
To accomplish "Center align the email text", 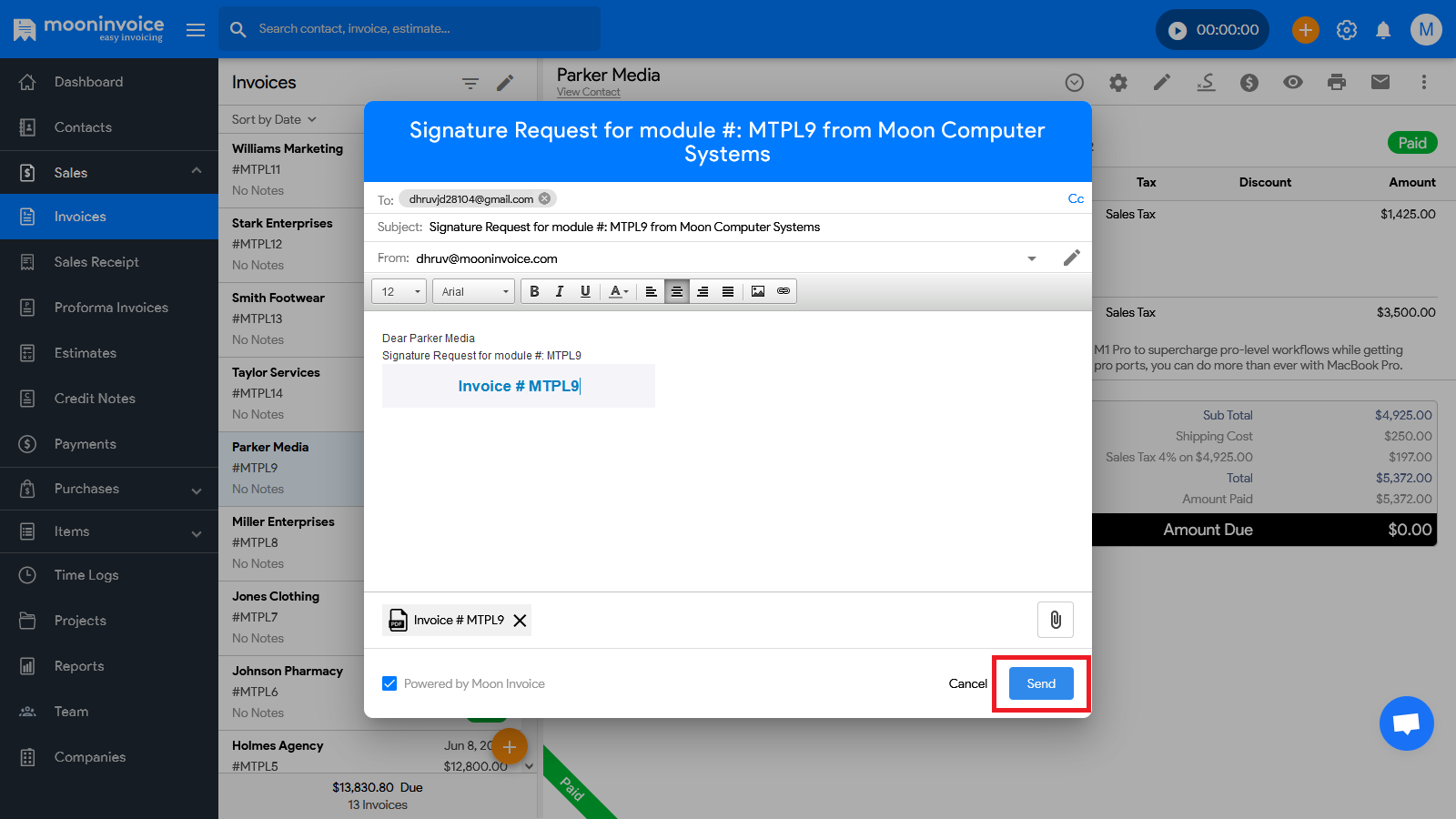I will point(677,291).
